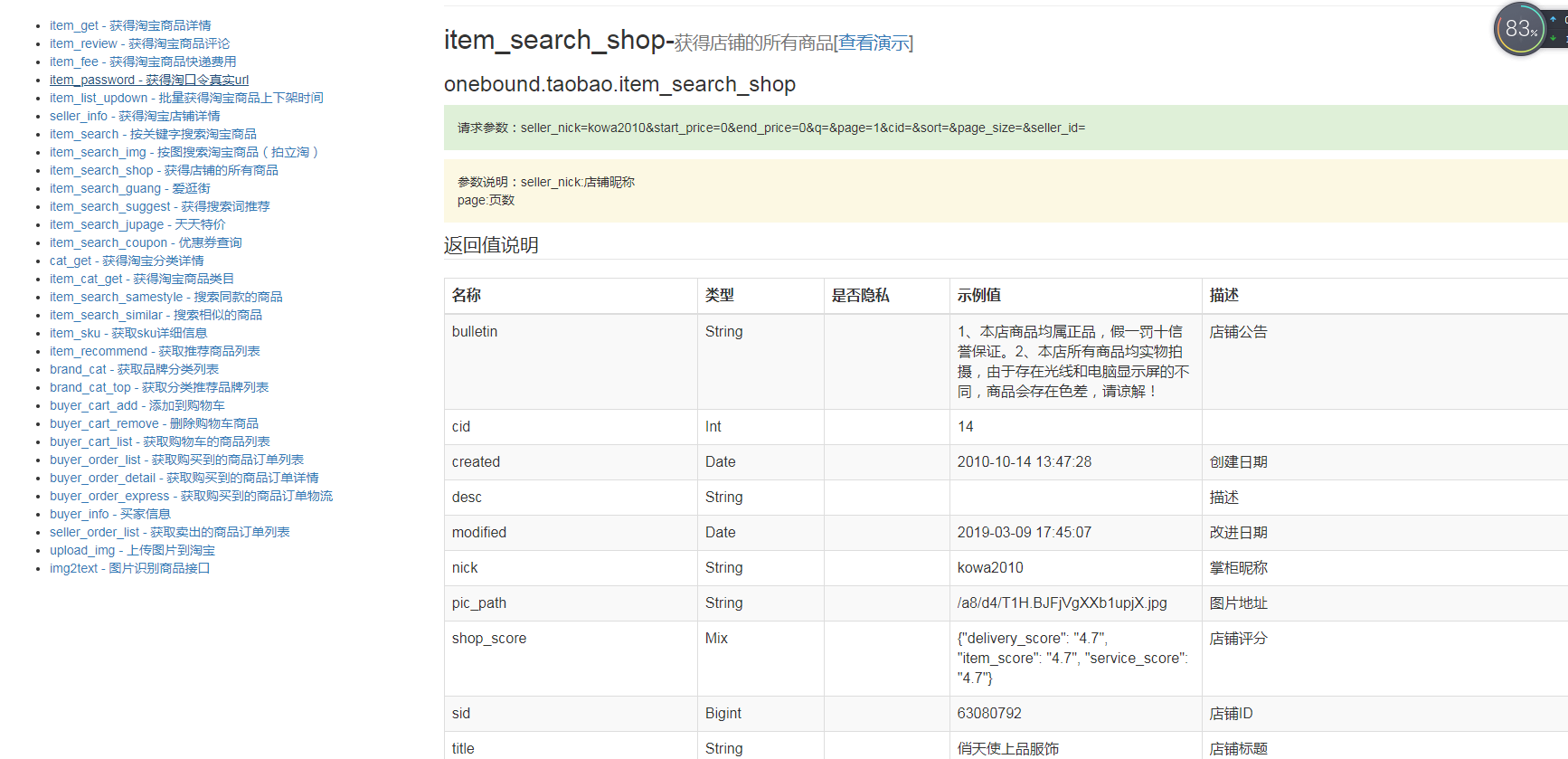This screenshot has width=1568, height=759.
Task: Open the buyer_order_express API link
Action: 191,496
